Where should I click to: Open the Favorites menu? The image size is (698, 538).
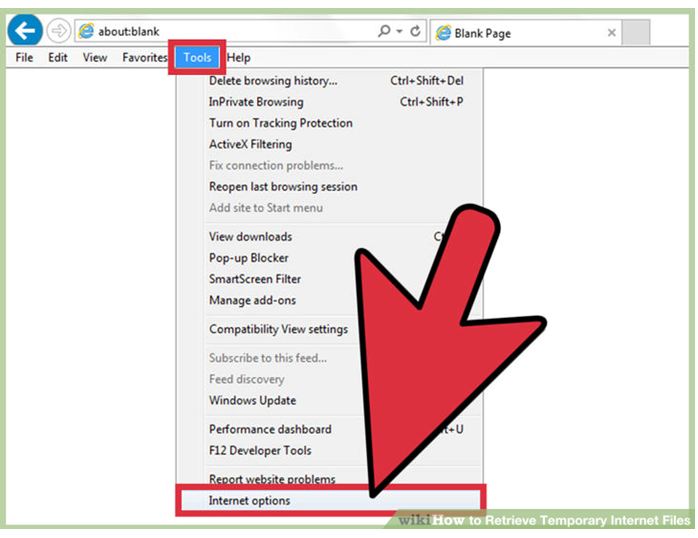(x=145, y=57)
